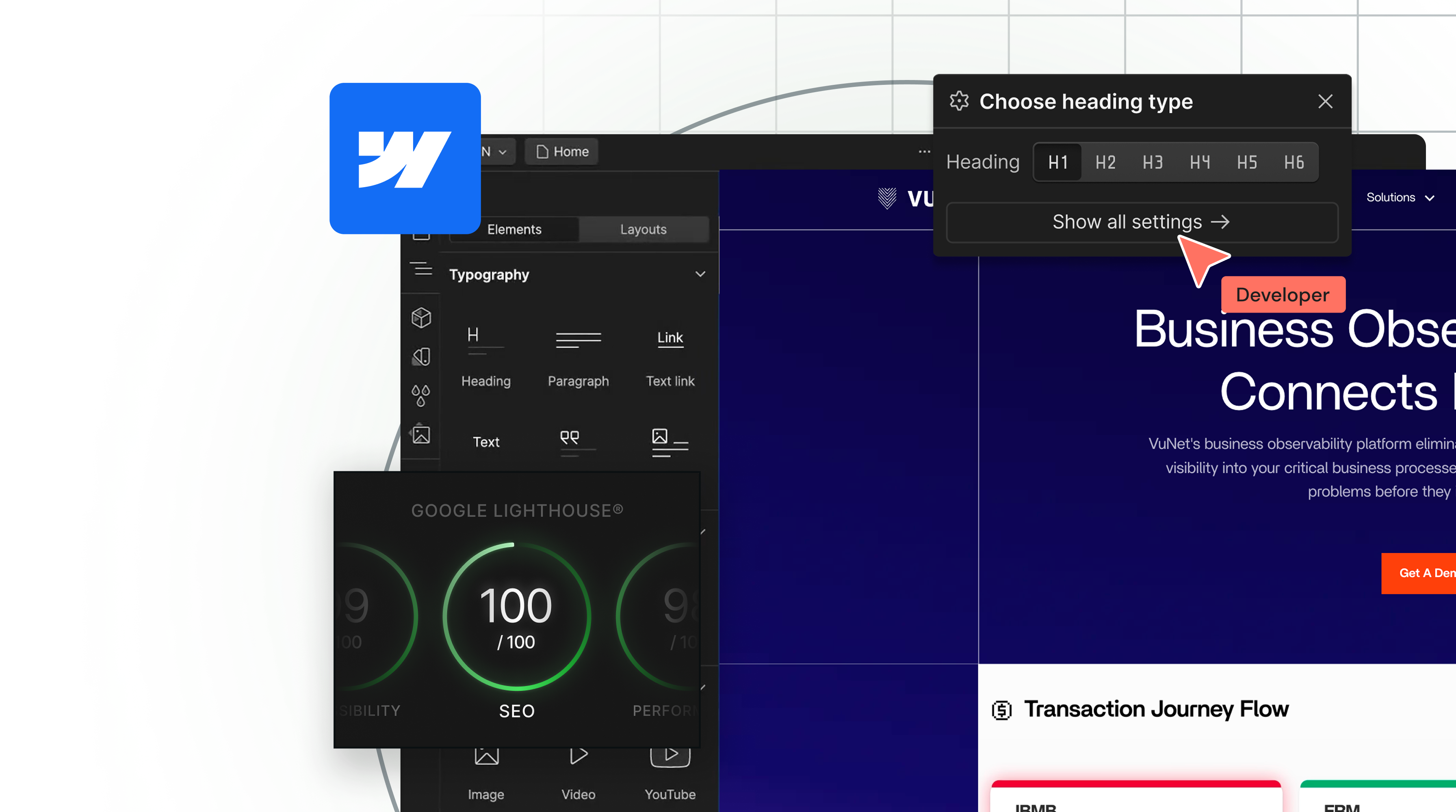Open the Variables swatch icon in sidebar
The height and width of the screenshot is (812, 1456).
[421, 356]
